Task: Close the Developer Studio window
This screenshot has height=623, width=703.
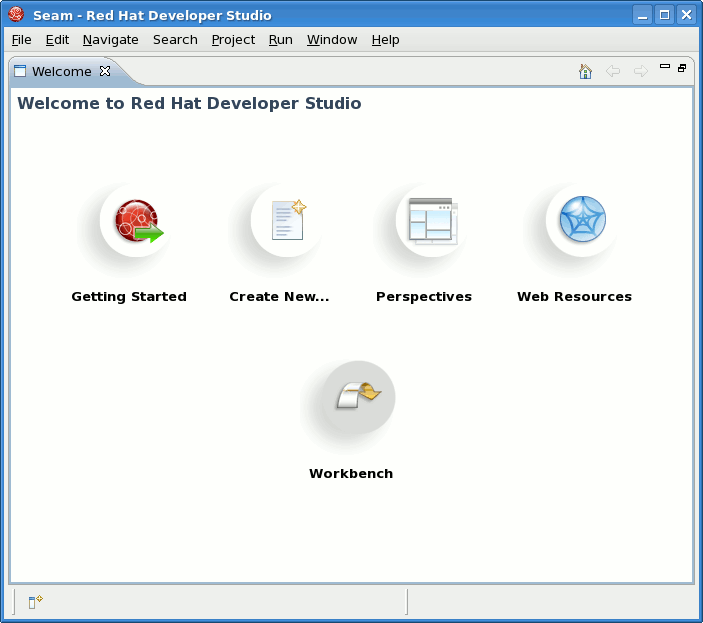Action: (x=686, y=15)
